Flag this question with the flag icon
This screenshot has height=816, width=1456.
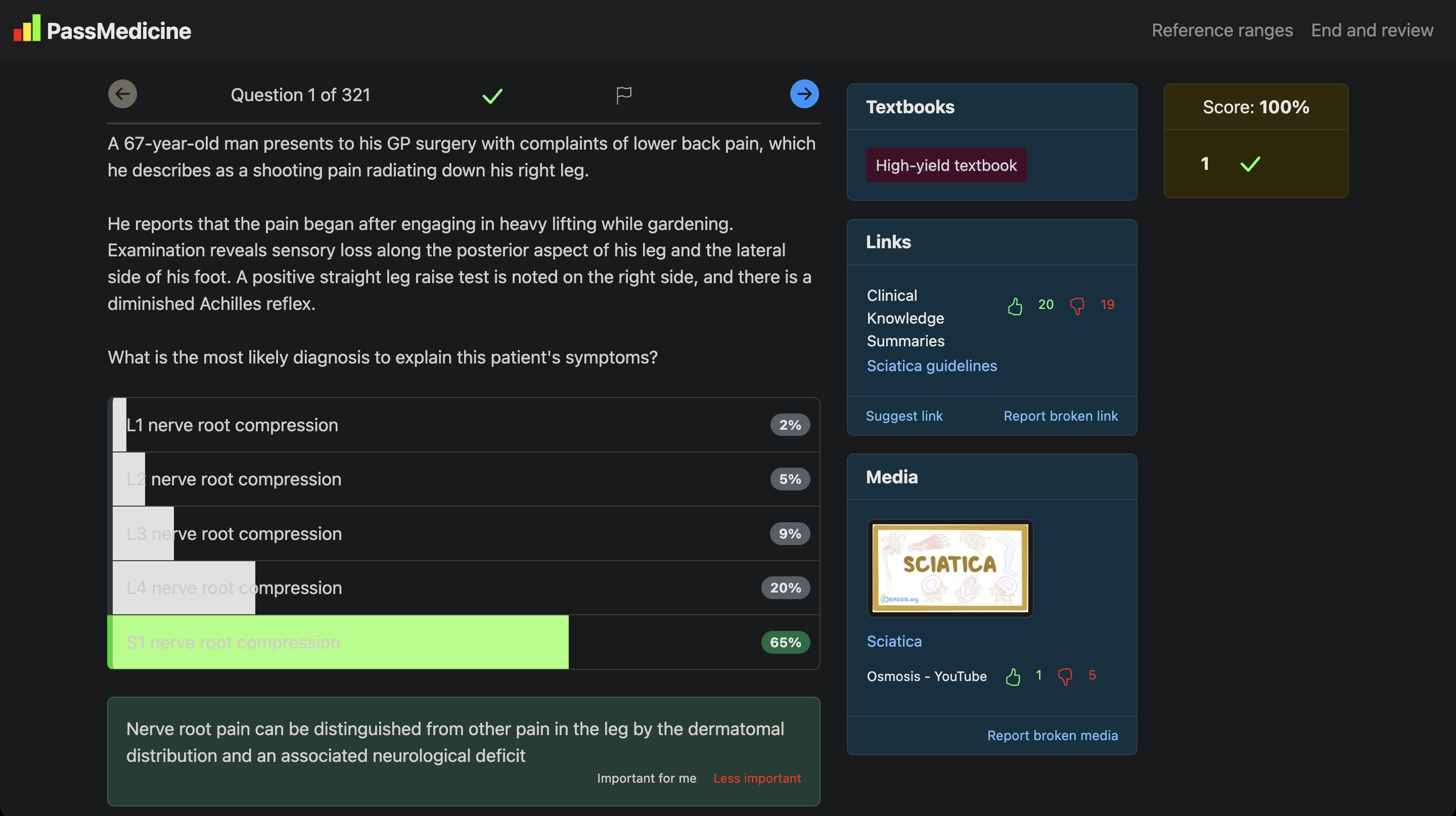tap(623, 95)
